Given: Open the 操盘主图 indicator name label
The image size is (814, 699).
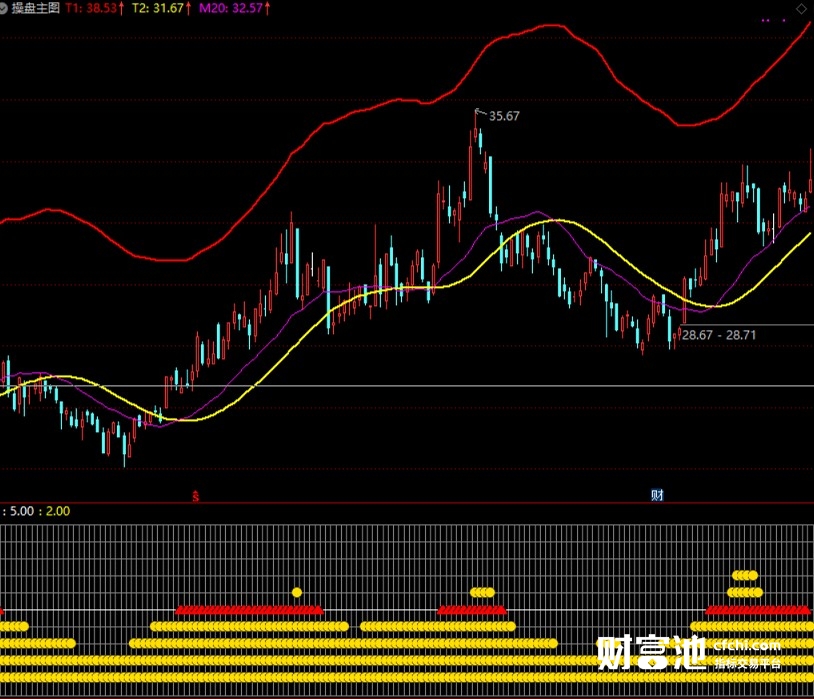Looking at the screenshot, I should 37,8.
